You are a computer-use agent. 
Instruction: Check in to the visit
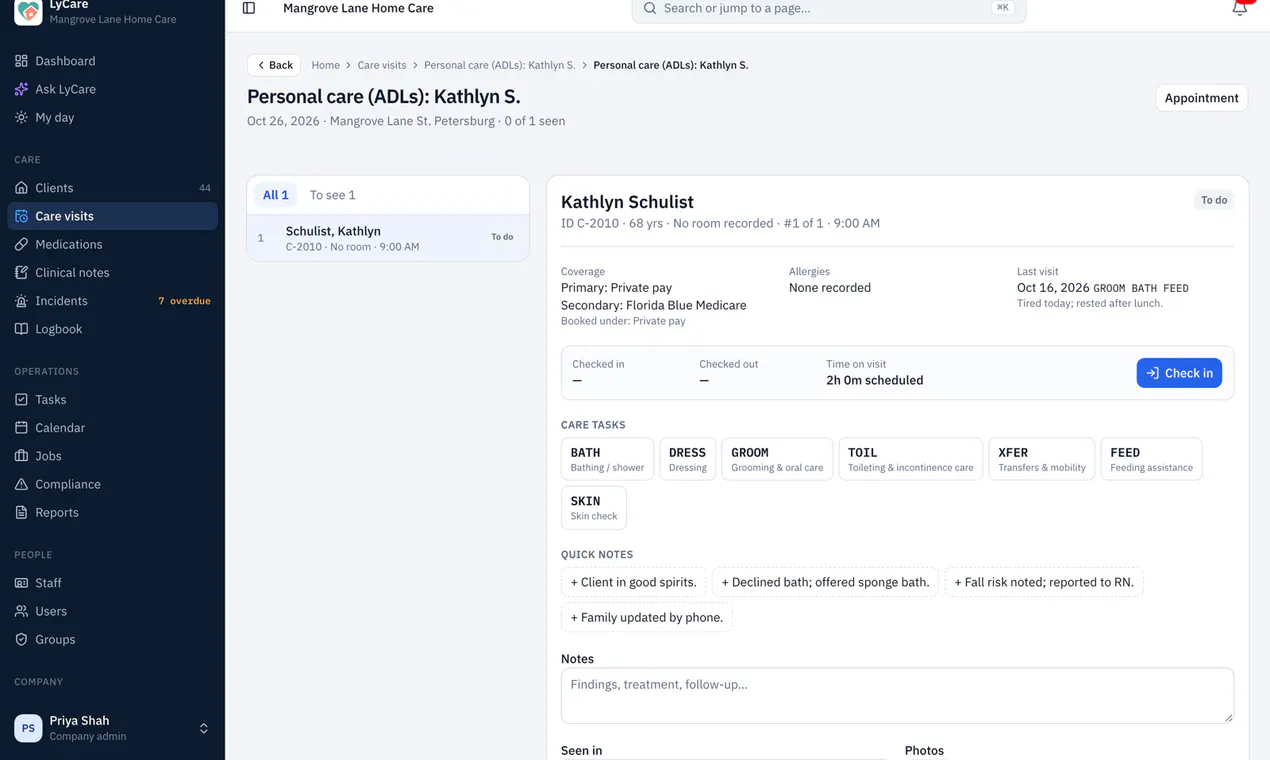pyautogui.click(x=1179, y=373)
